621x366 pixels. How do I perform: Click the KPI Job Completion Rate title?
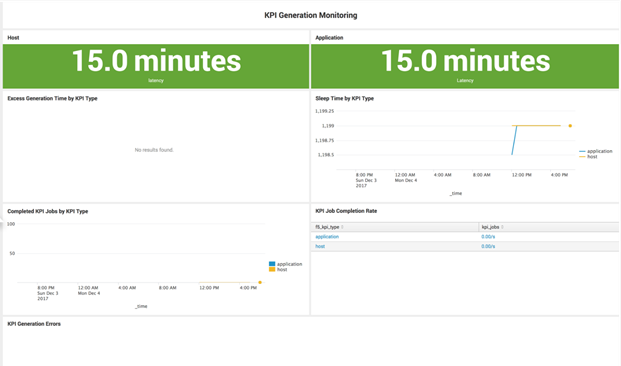point(346,211)
